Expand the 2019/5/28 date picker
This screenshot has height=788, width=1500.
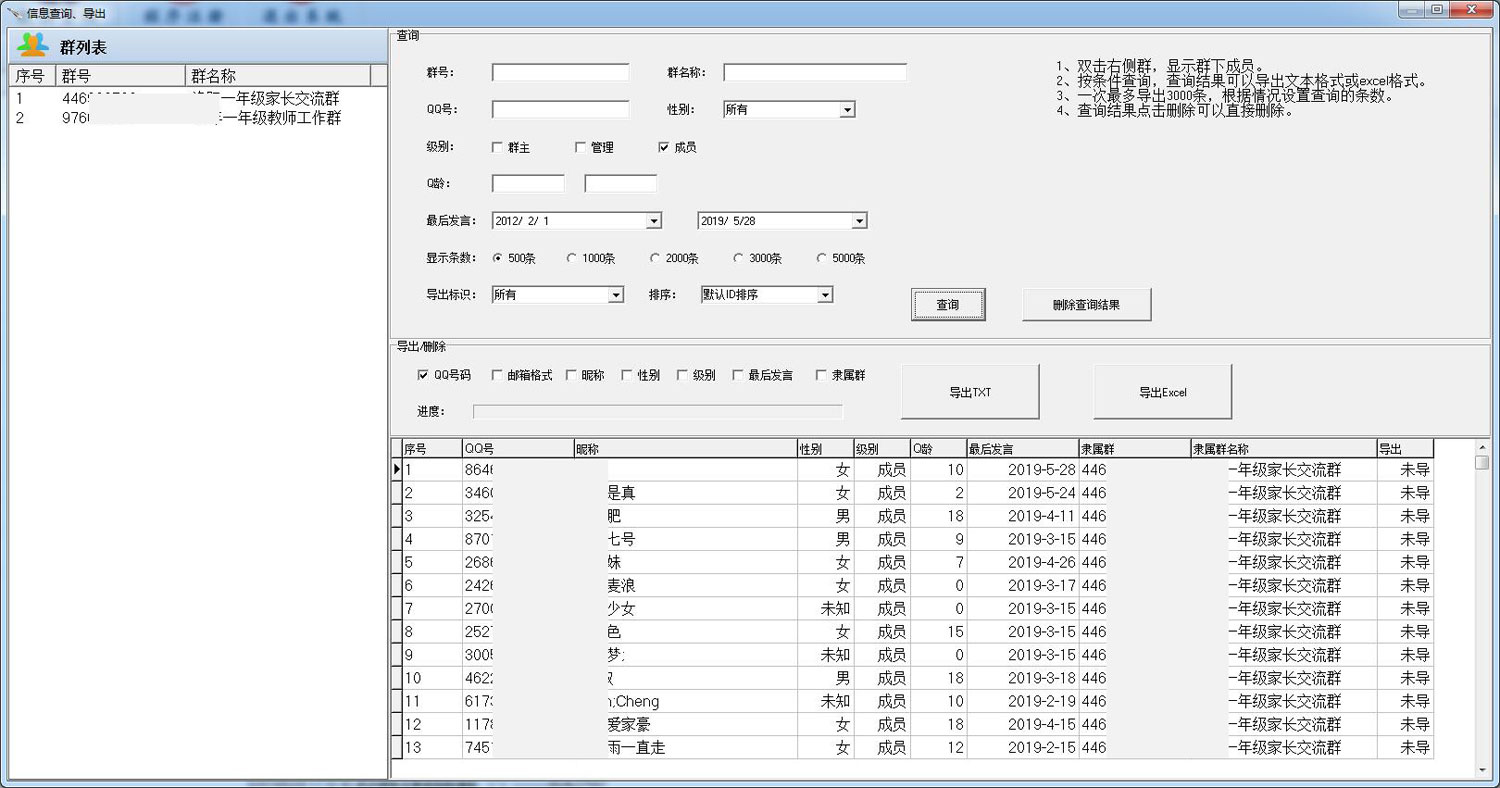(x=860, y=220)
